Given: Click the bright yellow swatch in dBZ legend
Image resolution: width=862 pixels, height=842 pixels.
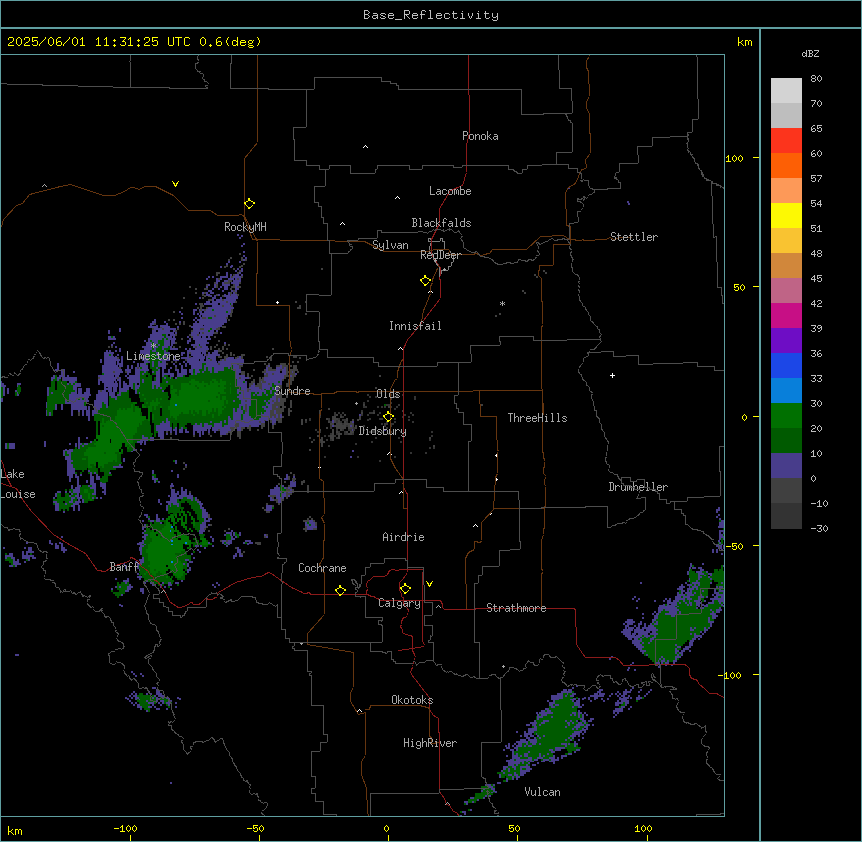Looking at the screenshot, I should [786, 215].
